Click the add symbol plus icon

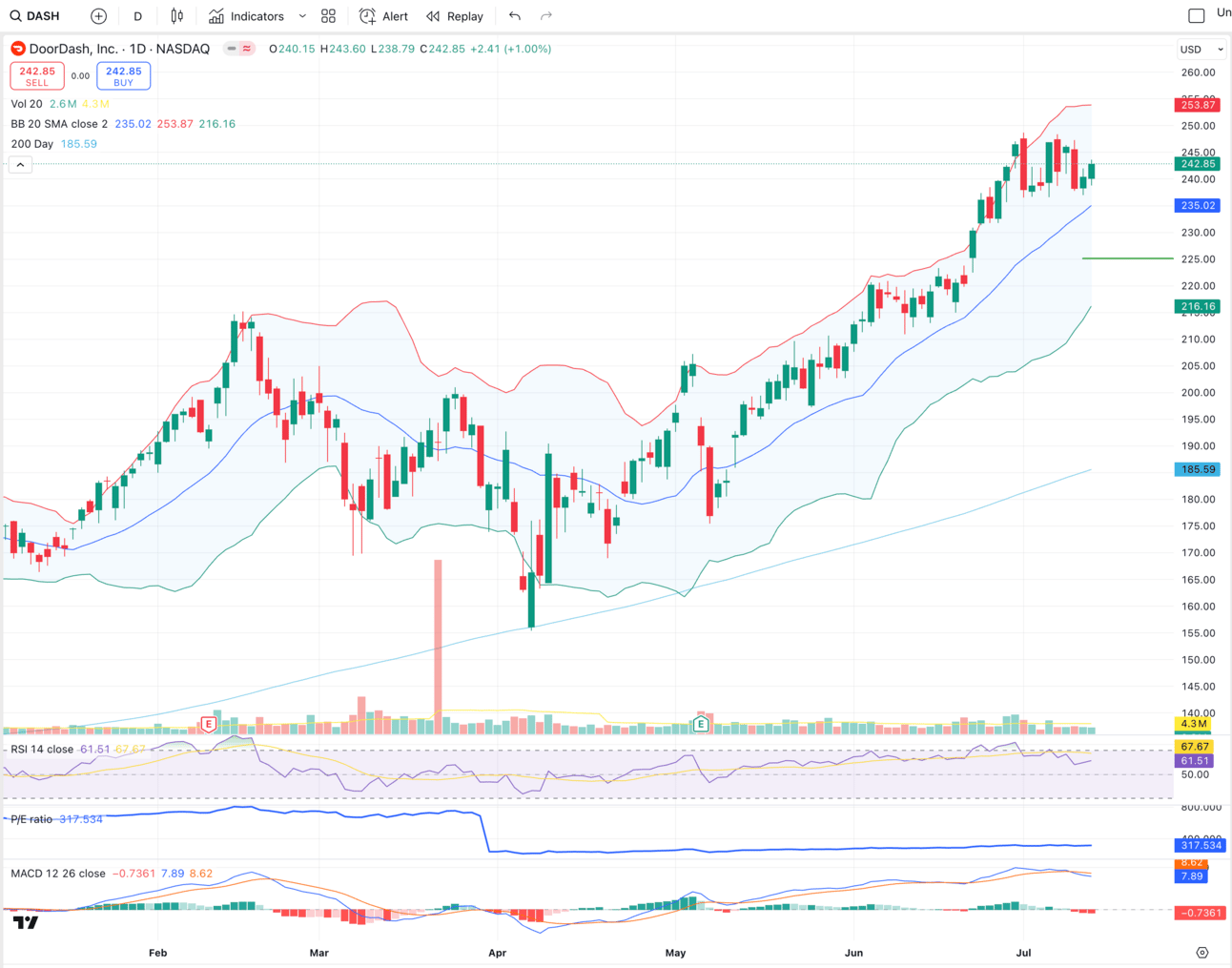[98, 16]
